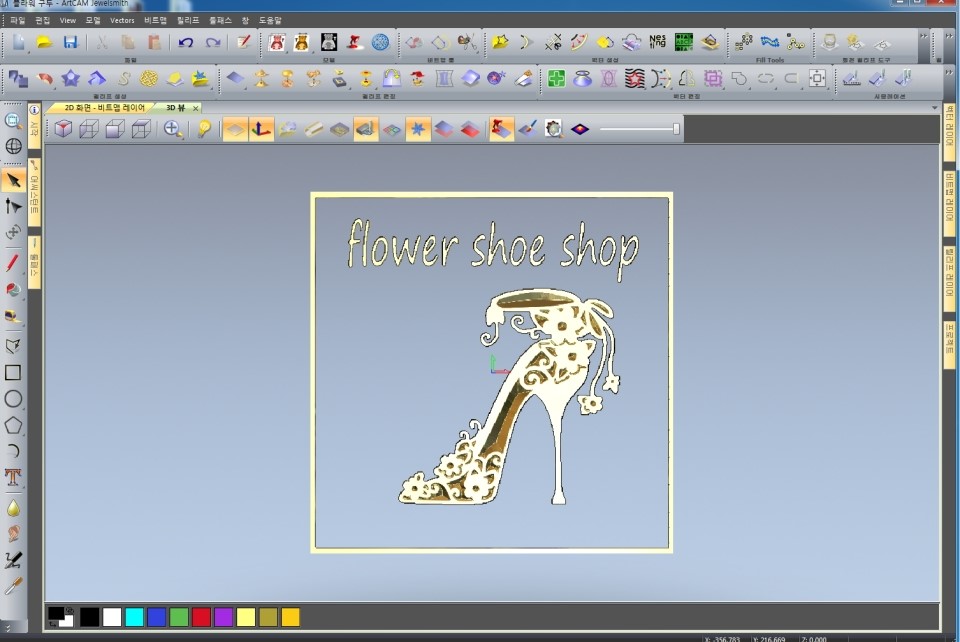Pick the cyan color swatch
The height and width of the screenshot is (642, 960).
[x=134, y=616]
